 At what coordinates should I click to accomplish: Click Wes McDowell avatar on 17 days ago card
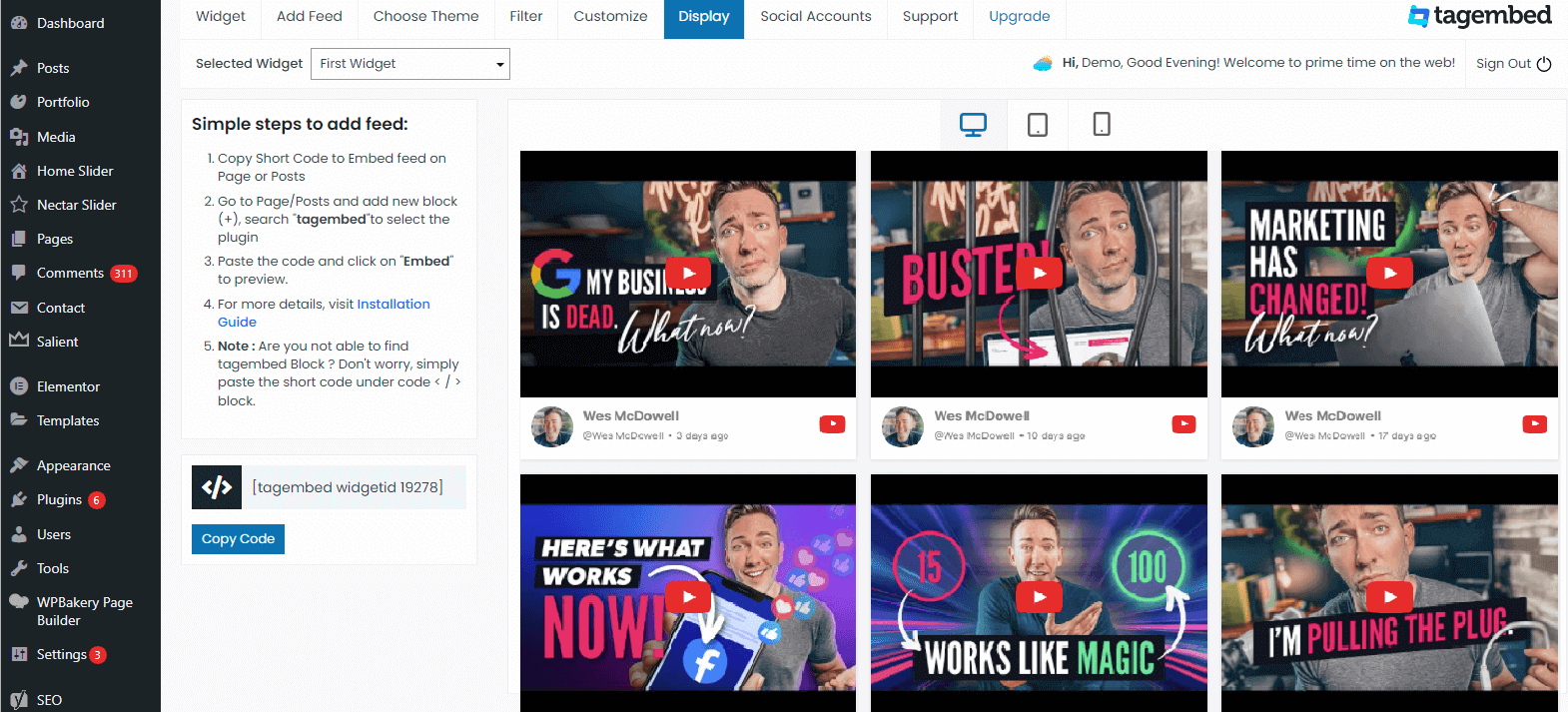pyautogui.click(x=1253, y=426)
